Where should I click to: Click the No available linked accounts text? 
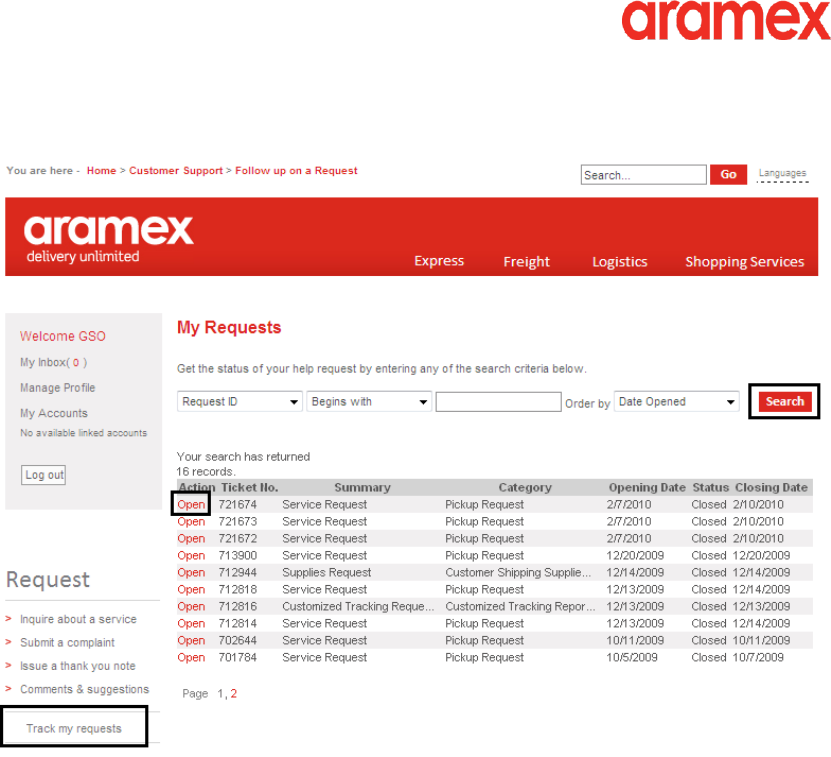point(84,433)
